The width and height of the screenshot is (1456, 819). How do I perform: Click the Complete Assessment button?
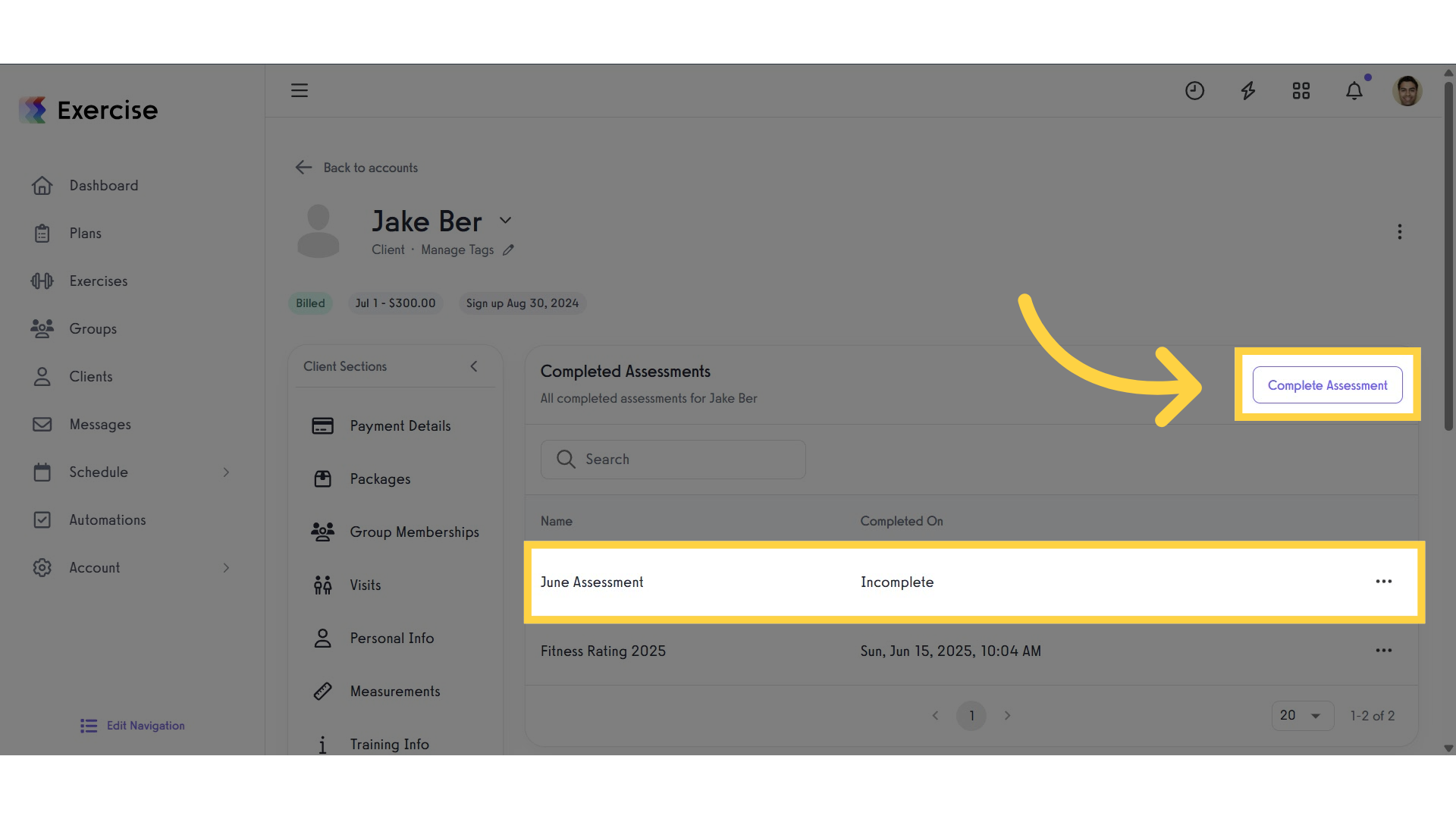coord(1327,385)
